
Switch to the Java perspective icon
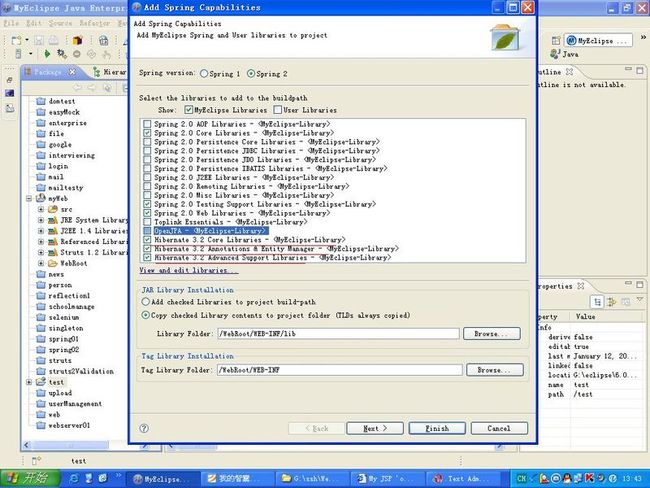[x=555, y=54]
